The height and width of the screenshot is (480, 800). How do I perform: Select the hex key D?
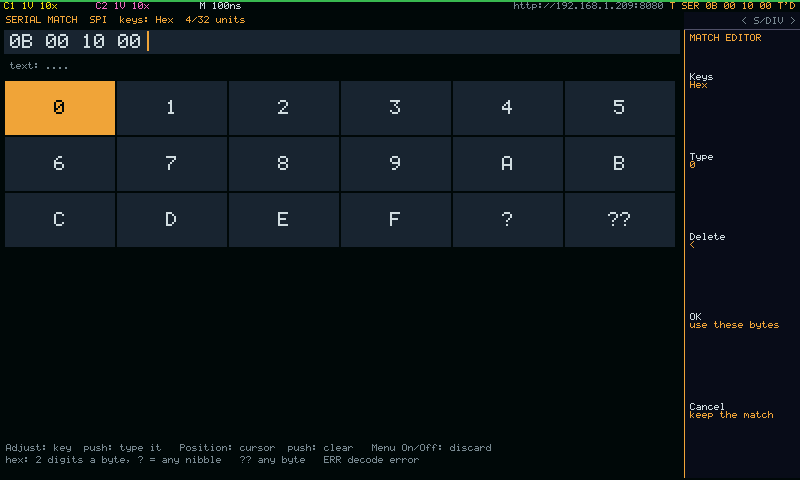[172, 220]
